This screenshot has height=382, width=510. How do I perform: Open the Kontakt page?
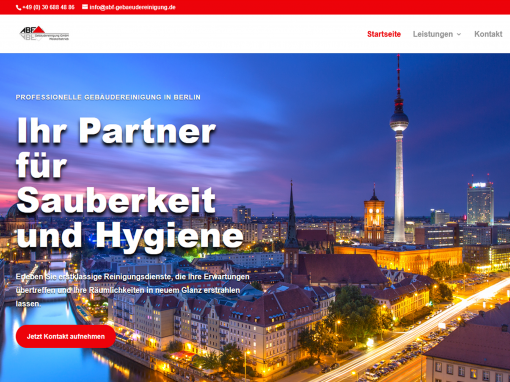(x=488, y=34)
